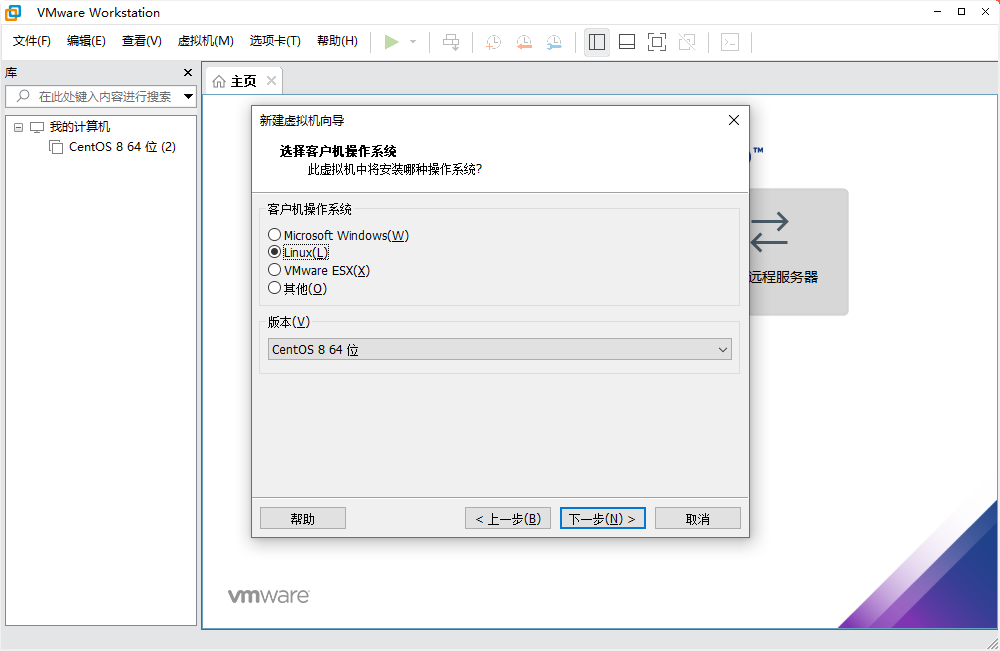Select the 其他 radio button
1000x651 pixels.
[274, 288]
